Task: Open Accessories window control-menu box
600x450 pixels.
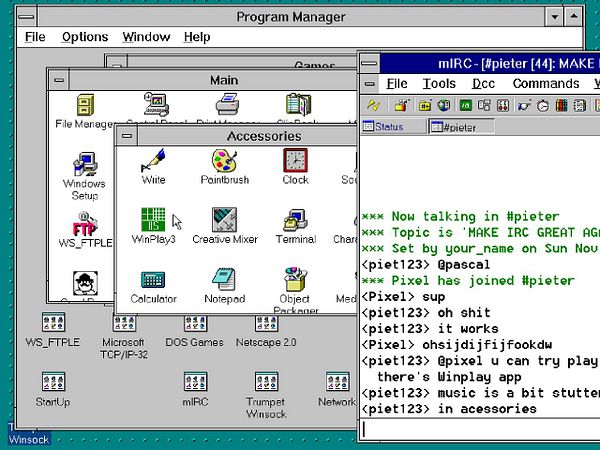Action: 127,136
